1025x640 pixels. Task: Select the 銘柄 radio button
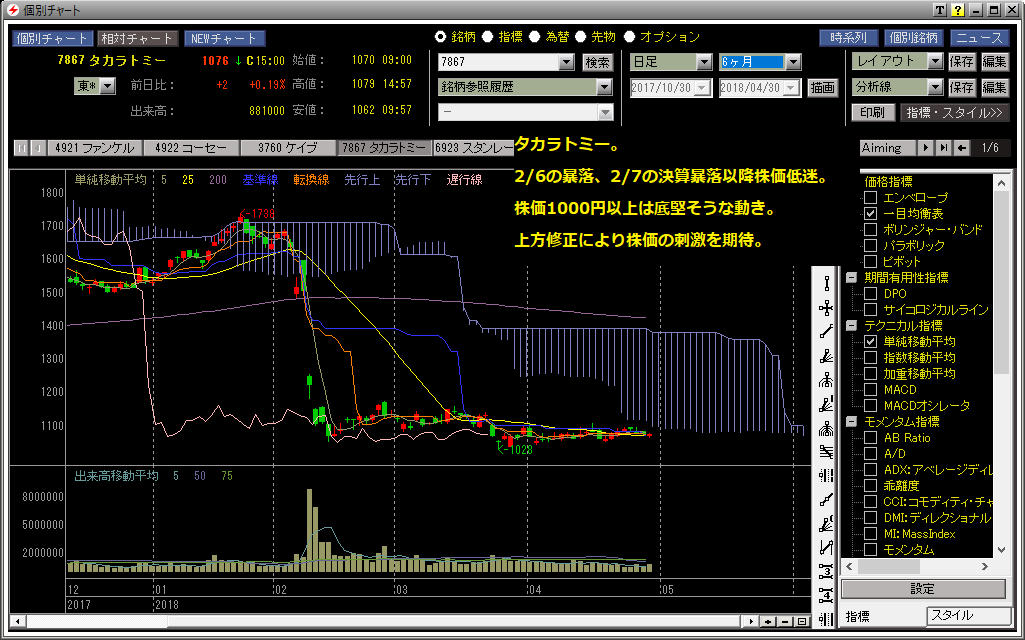[441, 37]
